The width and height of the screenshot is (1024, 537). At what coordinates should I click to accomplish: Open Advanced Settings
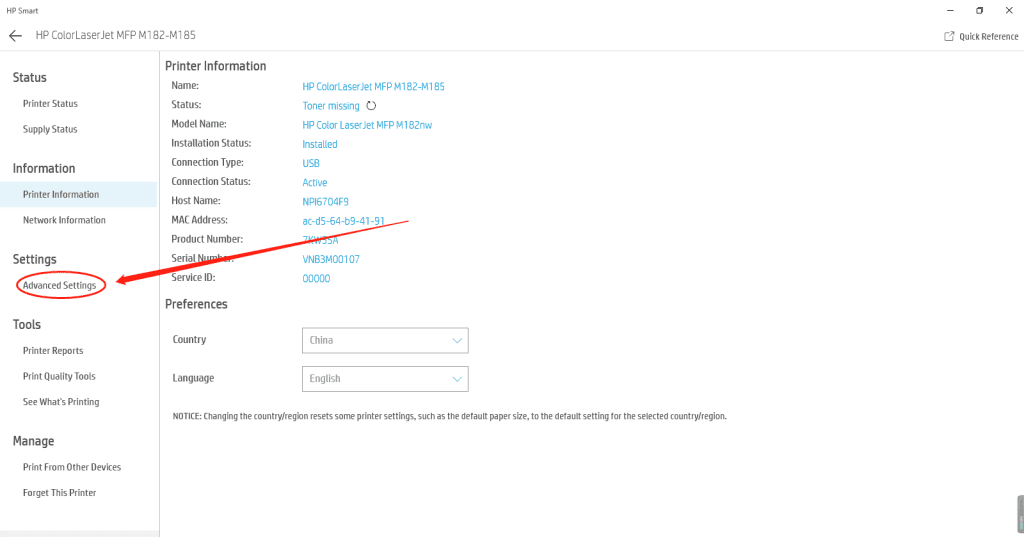[59, 285]
